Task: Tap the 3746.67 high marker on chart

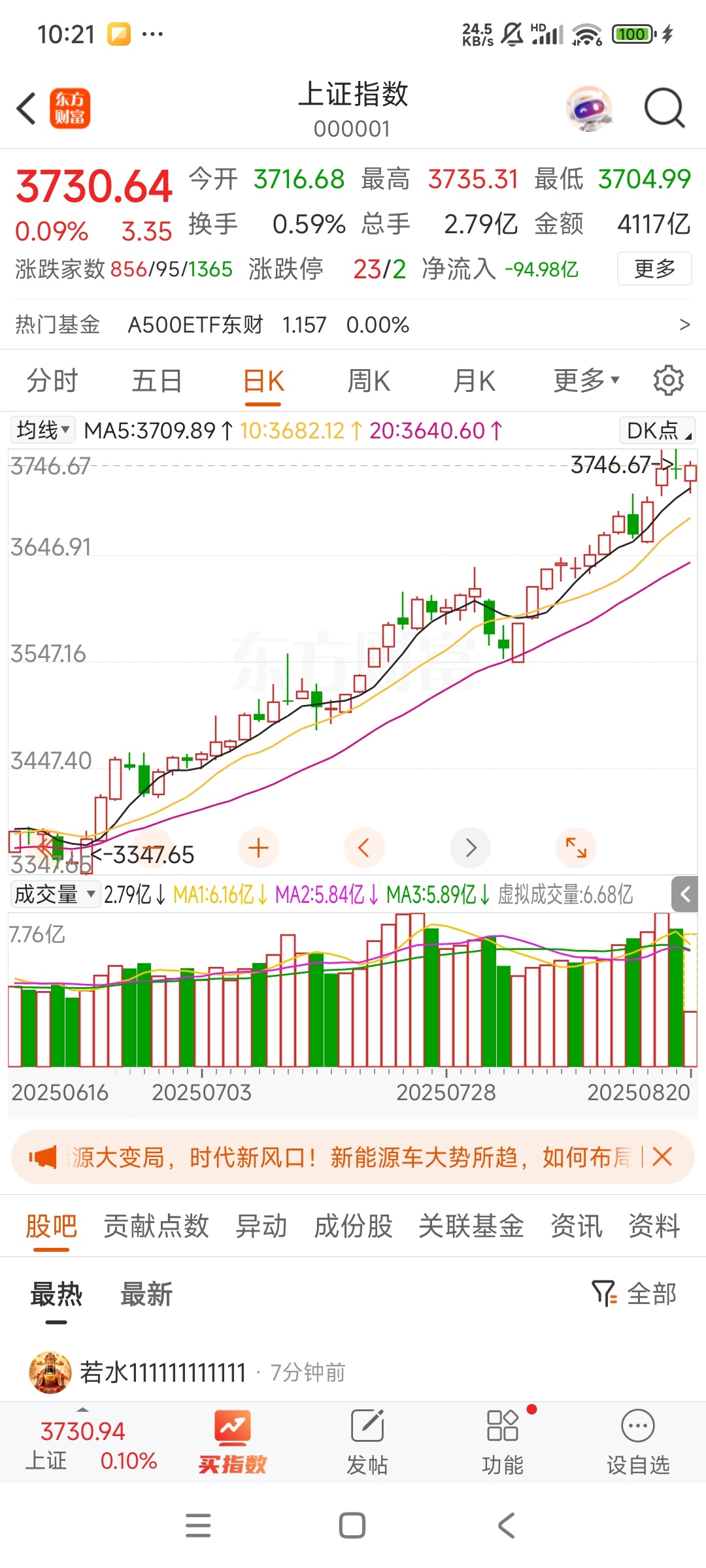Action: click(621, 465)
